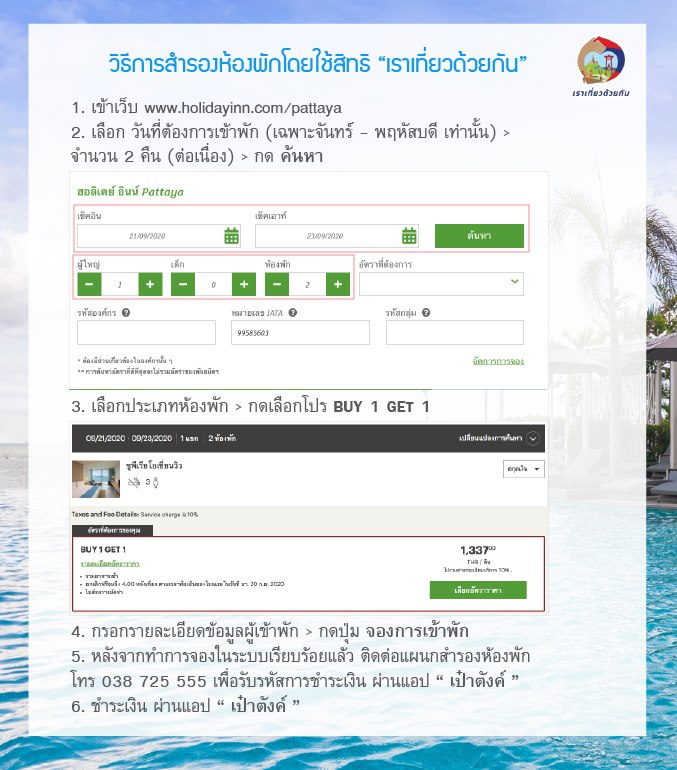
Task: Decrease rooms count with minus button
Action: [x=277, y=284]
